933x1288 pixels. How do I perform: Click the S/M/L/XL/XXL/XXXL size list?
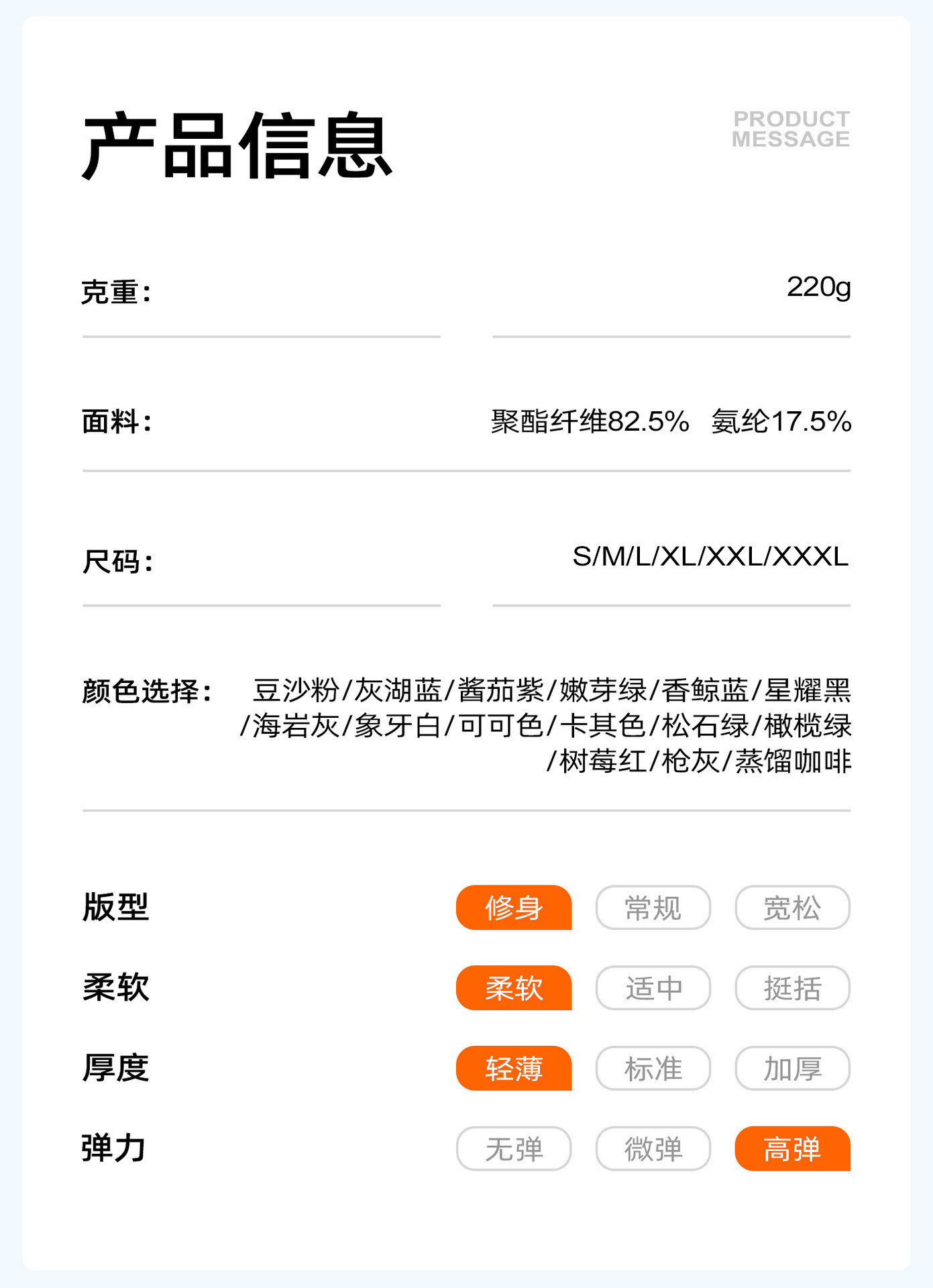tap(710, 556)
